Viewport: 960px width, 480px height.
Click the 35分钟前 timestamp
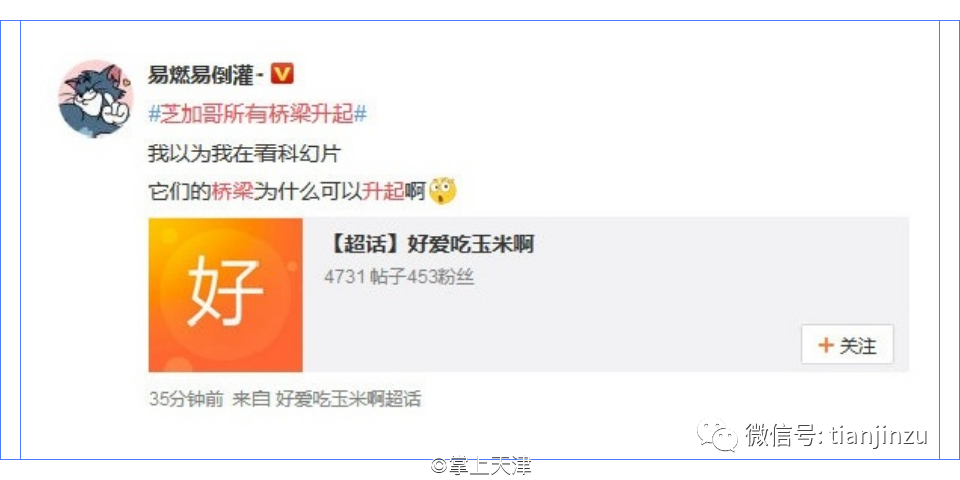(x=187, y=399)
